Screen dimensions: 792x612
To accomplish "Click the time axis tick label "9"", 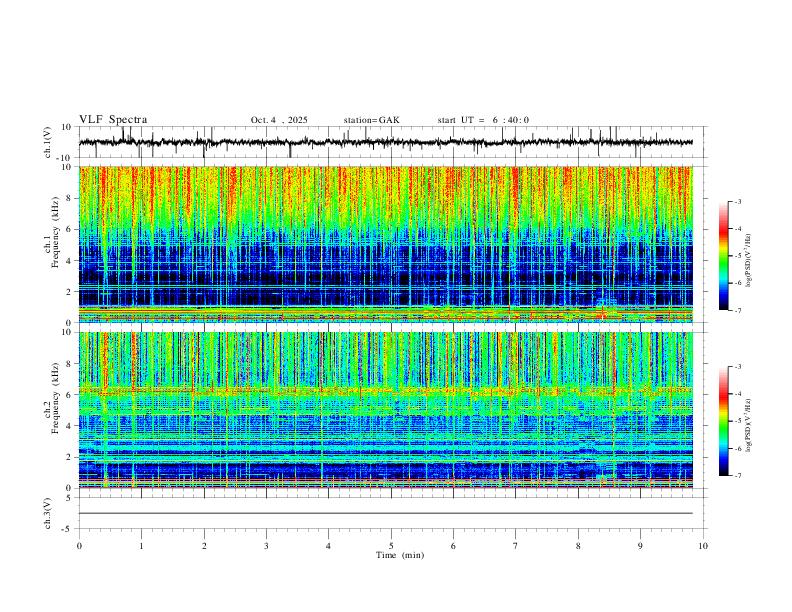I will (x=640, y=546).
